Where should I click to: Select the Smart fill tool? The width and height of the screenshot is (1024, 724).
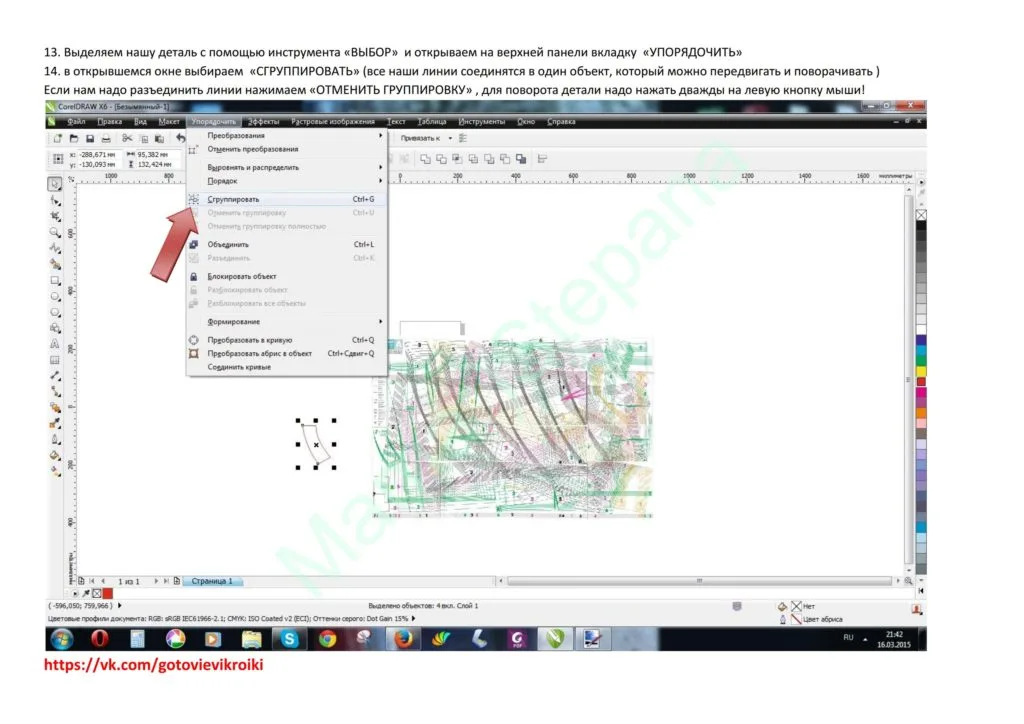coord(55,264)
